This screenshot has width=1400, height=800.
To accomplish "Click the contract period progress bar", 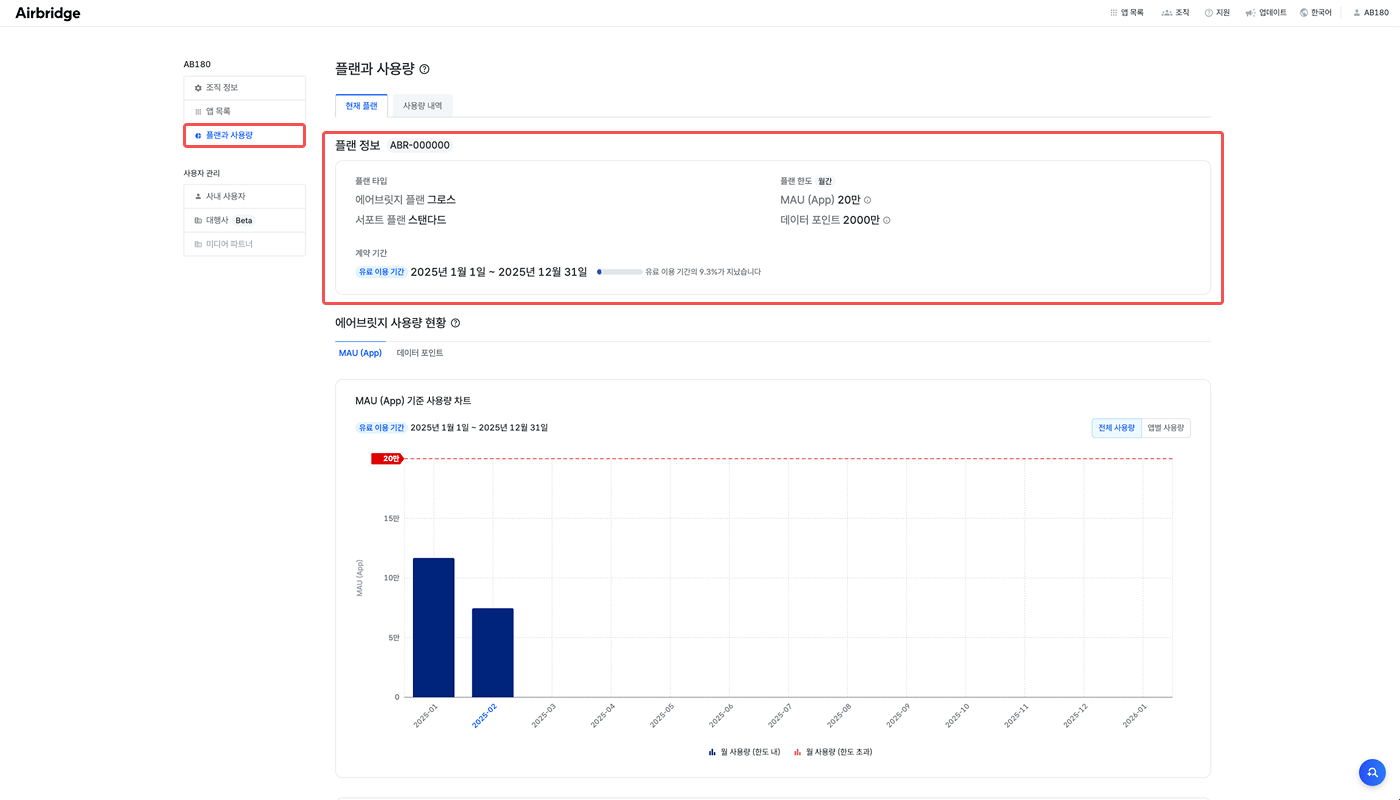I will click(619, 271).
